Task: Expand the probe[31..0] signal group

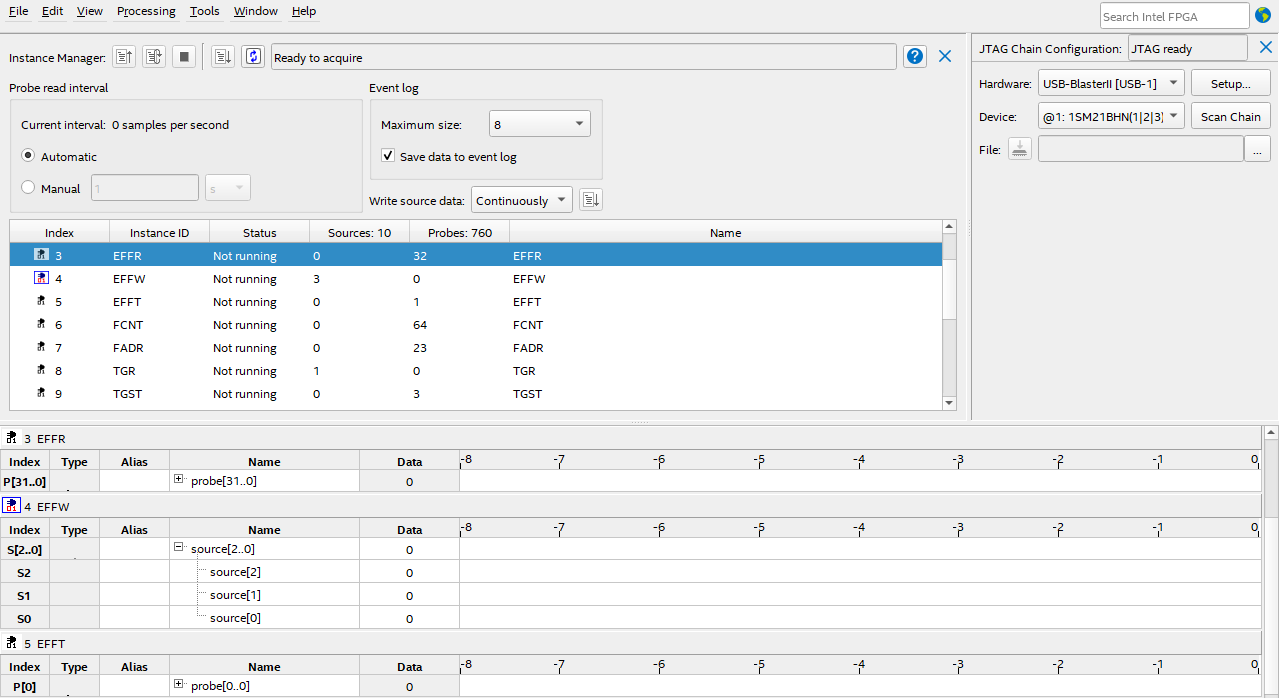Action: click(179, 480)
